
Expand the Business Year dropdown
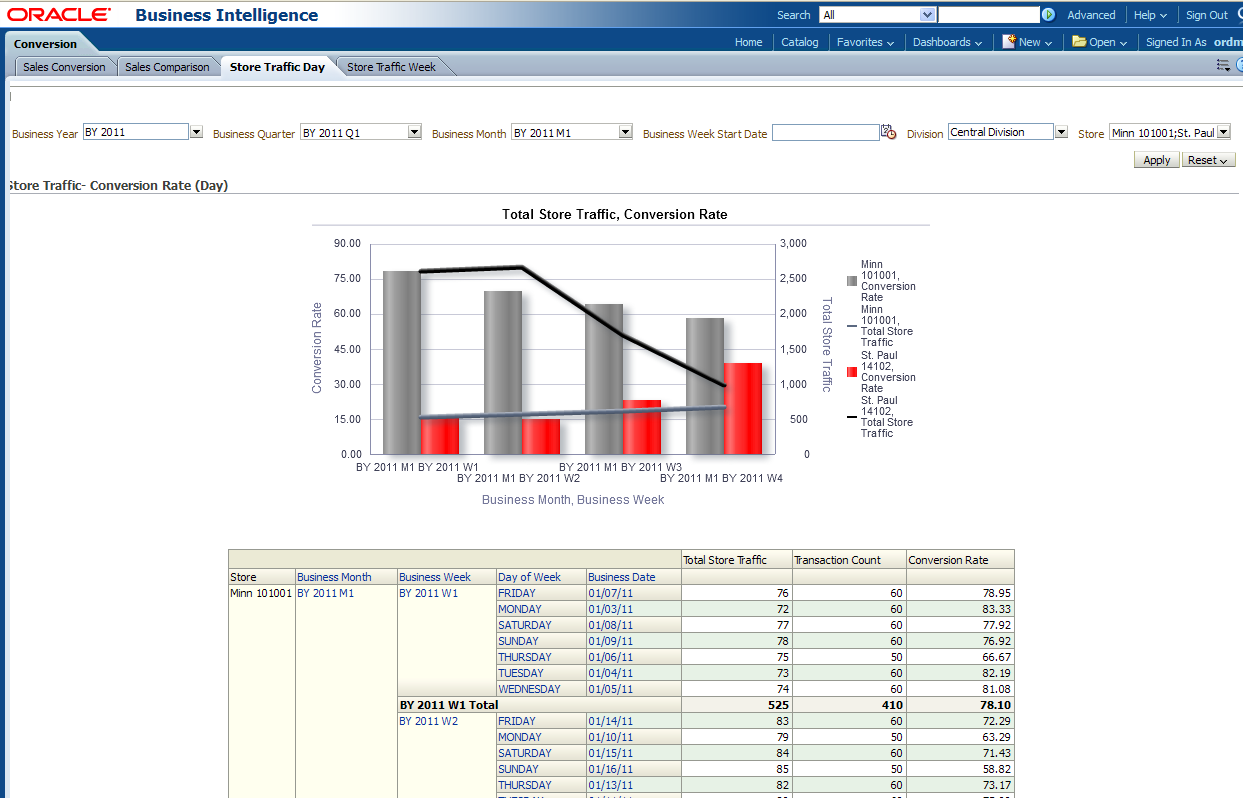pos(196,132)
